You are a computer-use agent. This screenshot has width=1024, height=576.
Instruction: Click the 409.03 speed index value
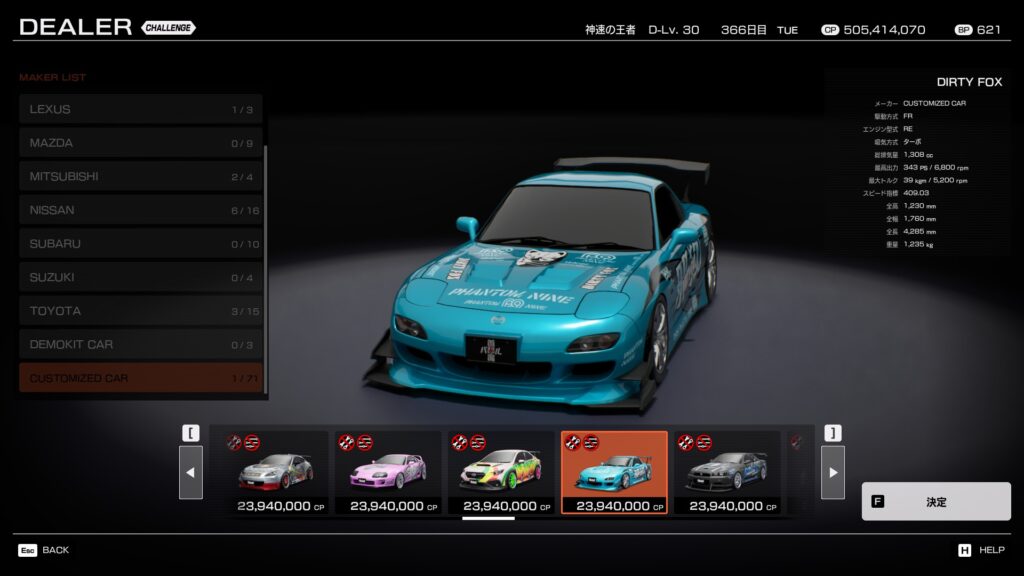pyautogui.click(x=916, y=193)
